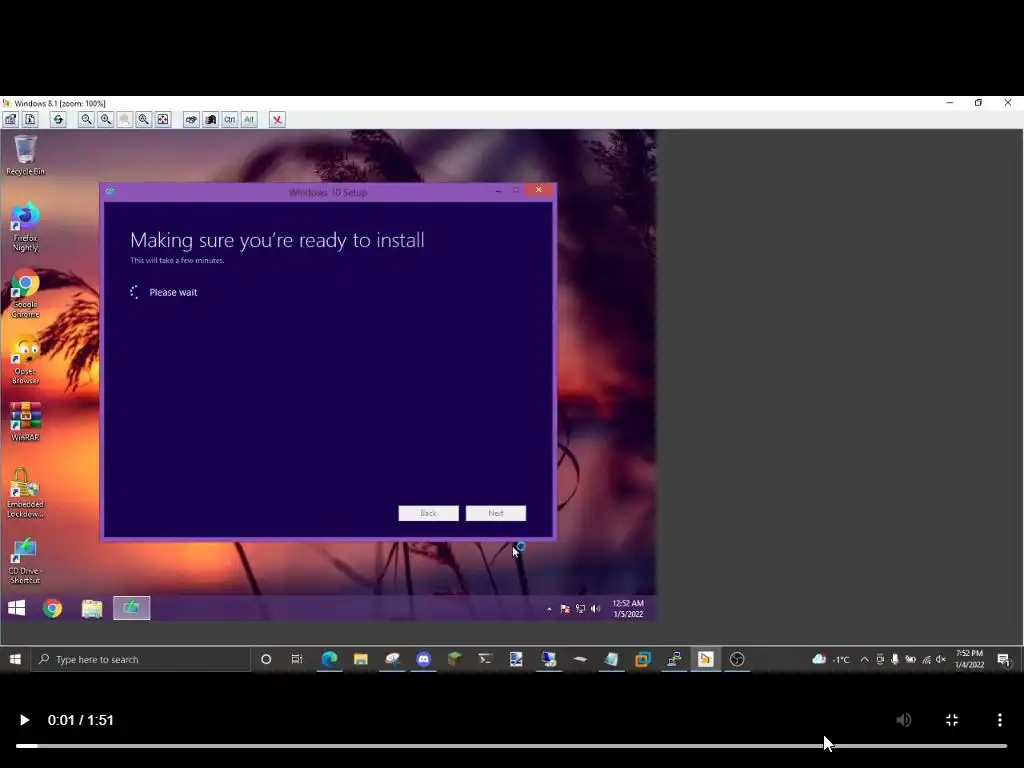Image resolution: width=1024 pixels, height=768 pixels.
Task: Open host notification center icon
Action: click(1004, 660)
